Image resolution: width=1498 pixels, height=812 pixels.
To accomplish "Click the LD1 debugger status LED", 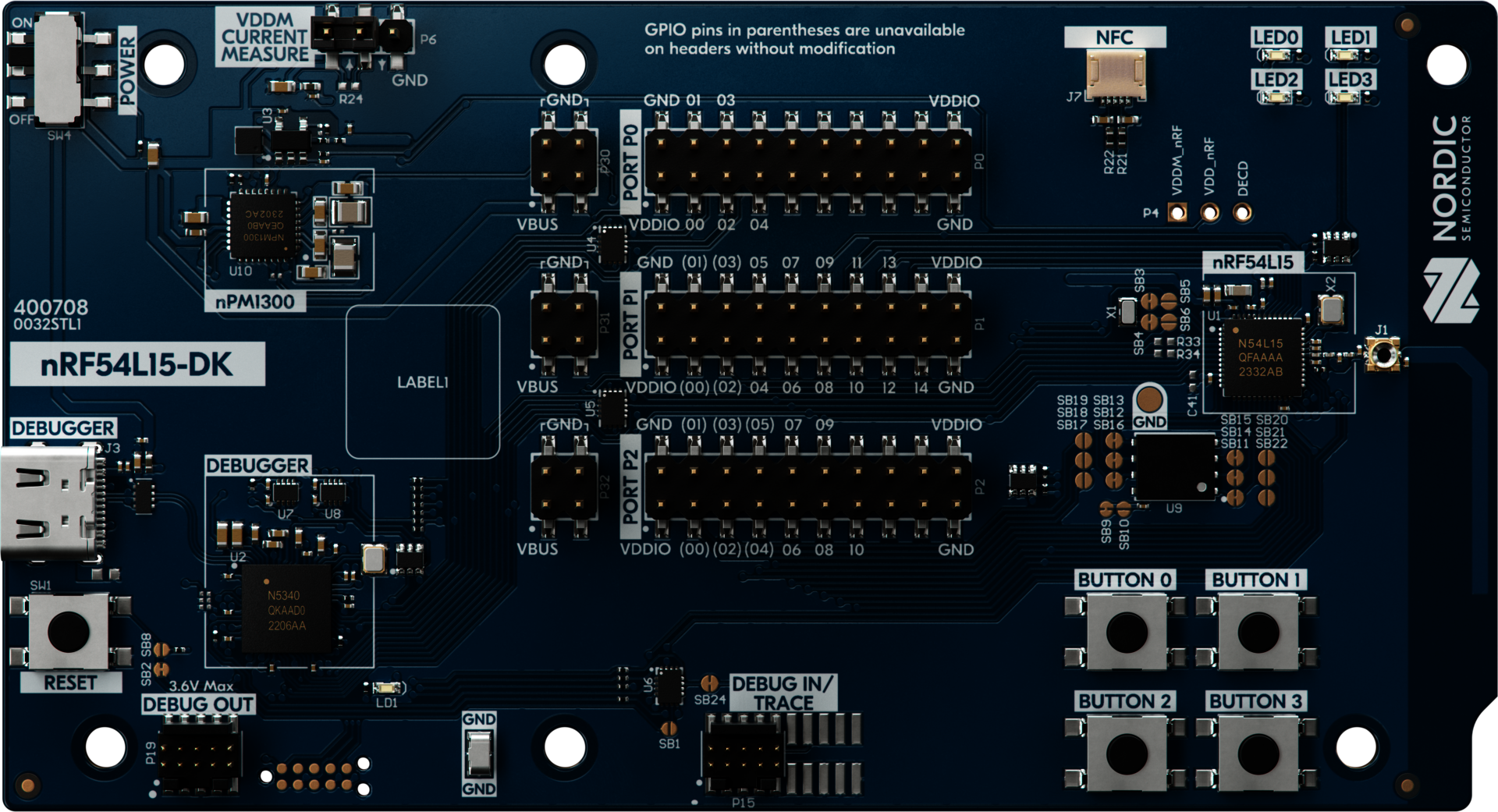I will [387, 688].
